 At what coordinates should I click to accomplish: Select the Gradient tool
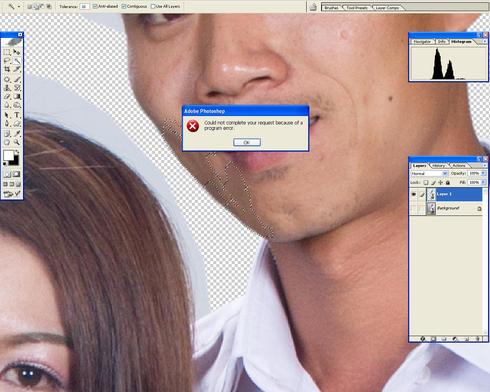click(x=17, y=96)
